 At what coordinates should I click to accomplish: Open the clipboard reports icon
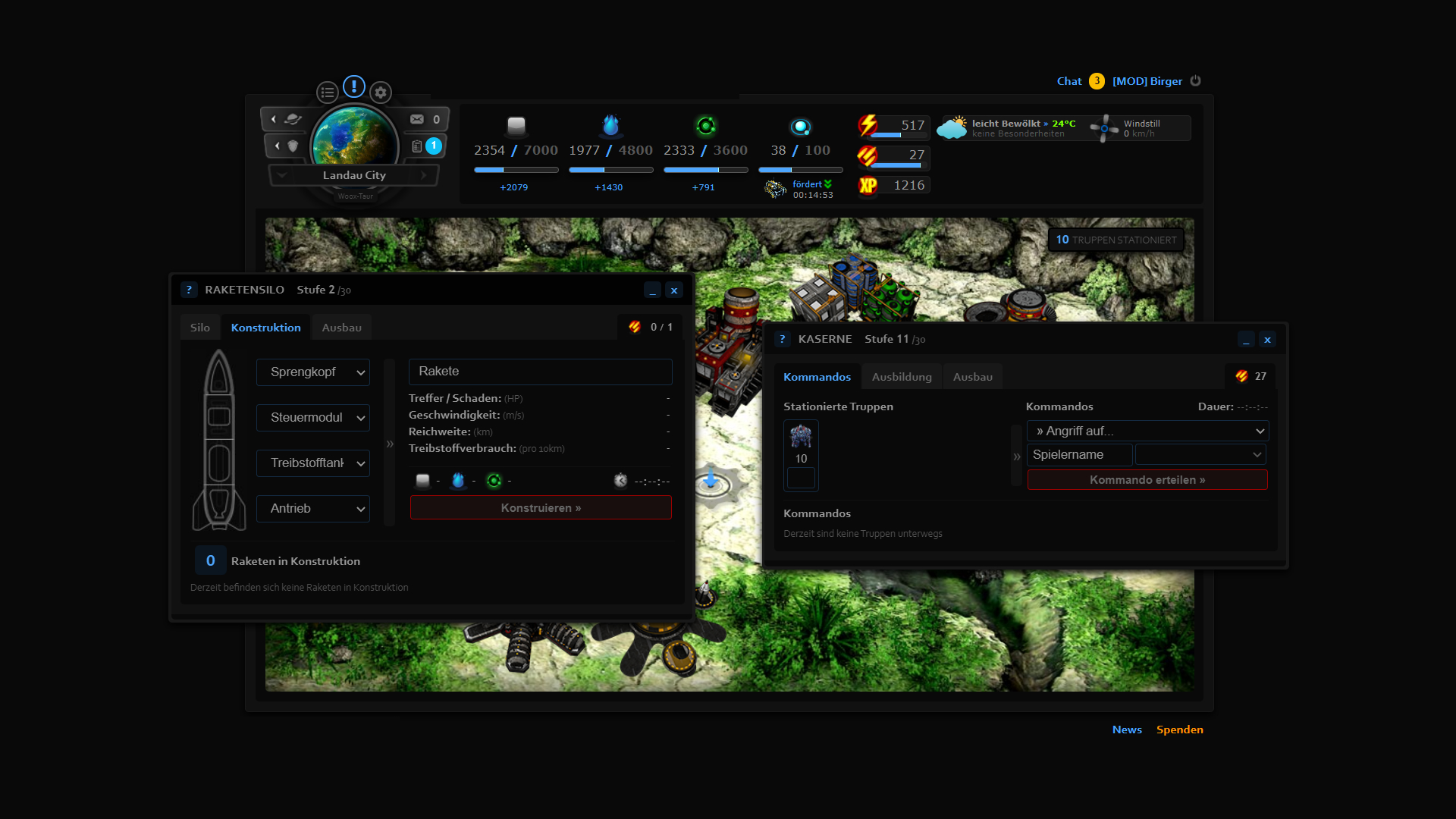click(417, 146)
